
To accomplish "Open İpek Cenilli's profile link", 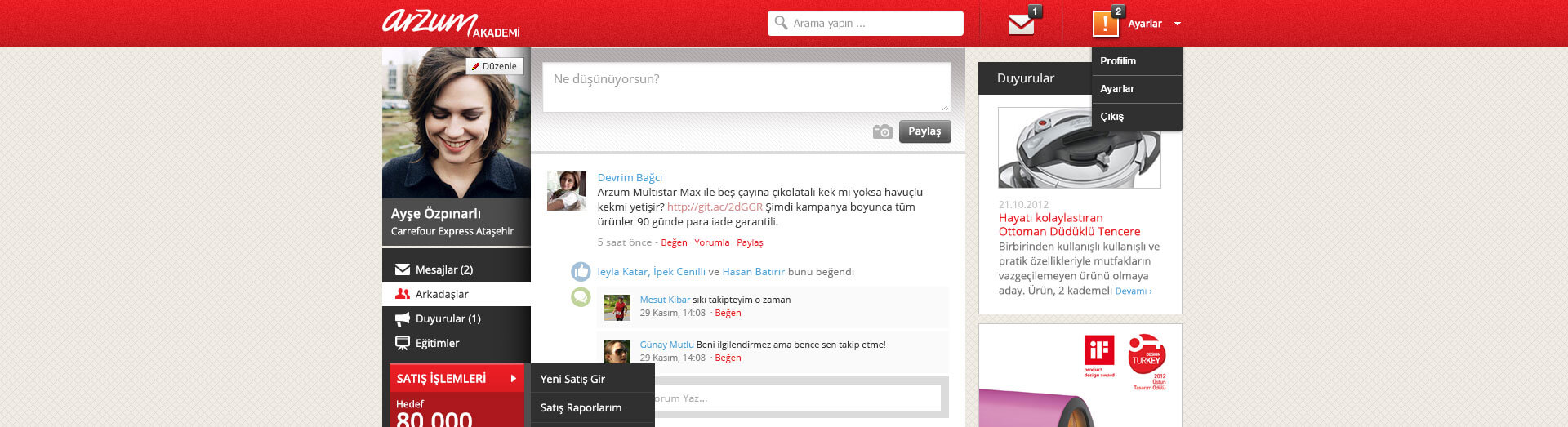I will click(679, 272).
